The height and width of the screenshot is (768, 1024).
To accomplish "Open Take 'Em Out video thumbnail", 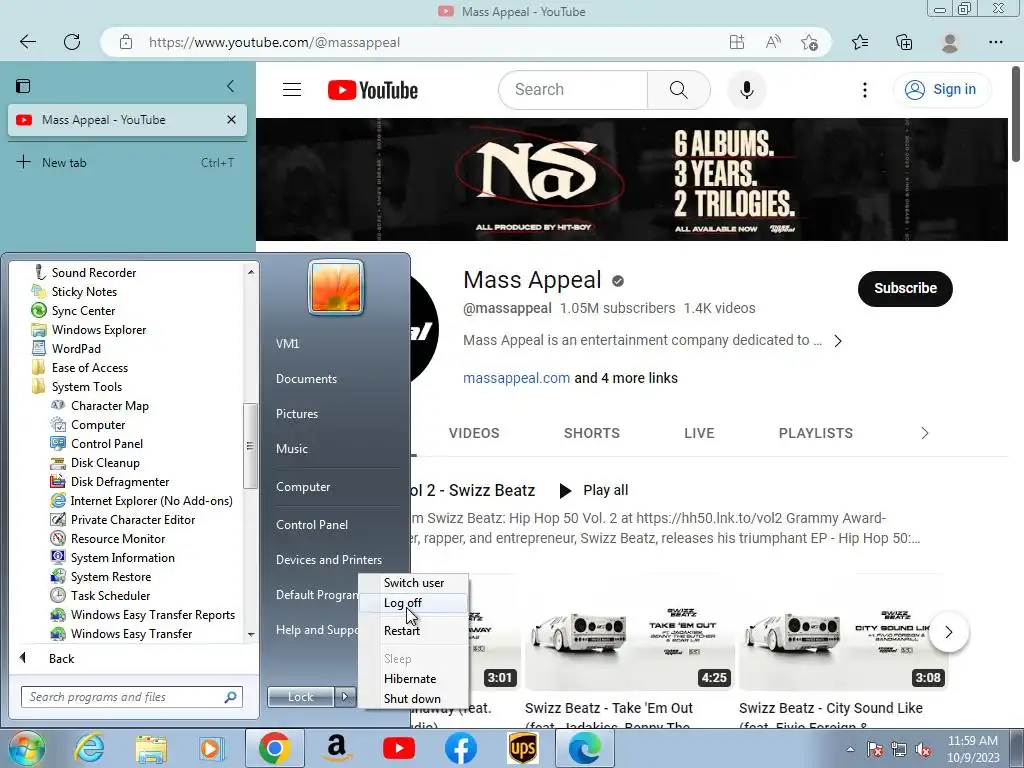I will tap(630, 632).
